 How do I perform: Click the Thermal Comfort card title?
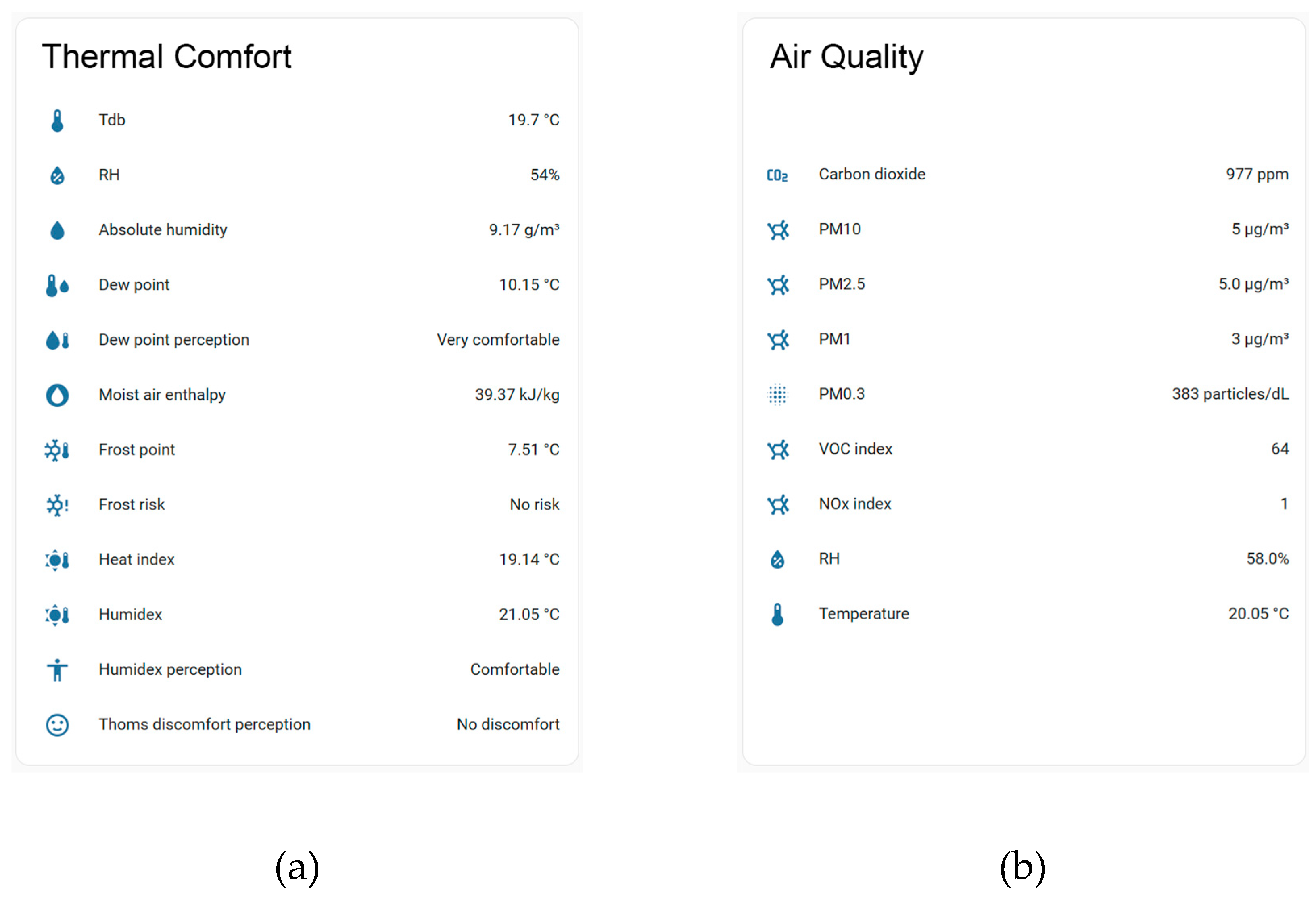(167, 56)
